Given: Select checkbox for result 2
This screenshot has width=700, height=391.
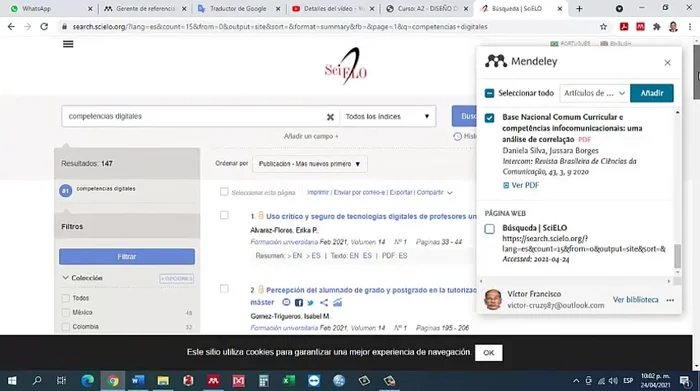Looking at the screenshot, I should (x=224, y=289).
